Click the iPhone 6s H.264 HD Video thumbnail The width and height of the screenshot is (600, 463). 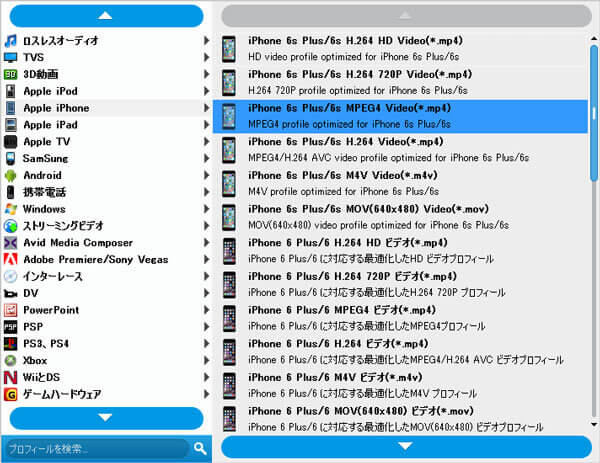point(229,49)
